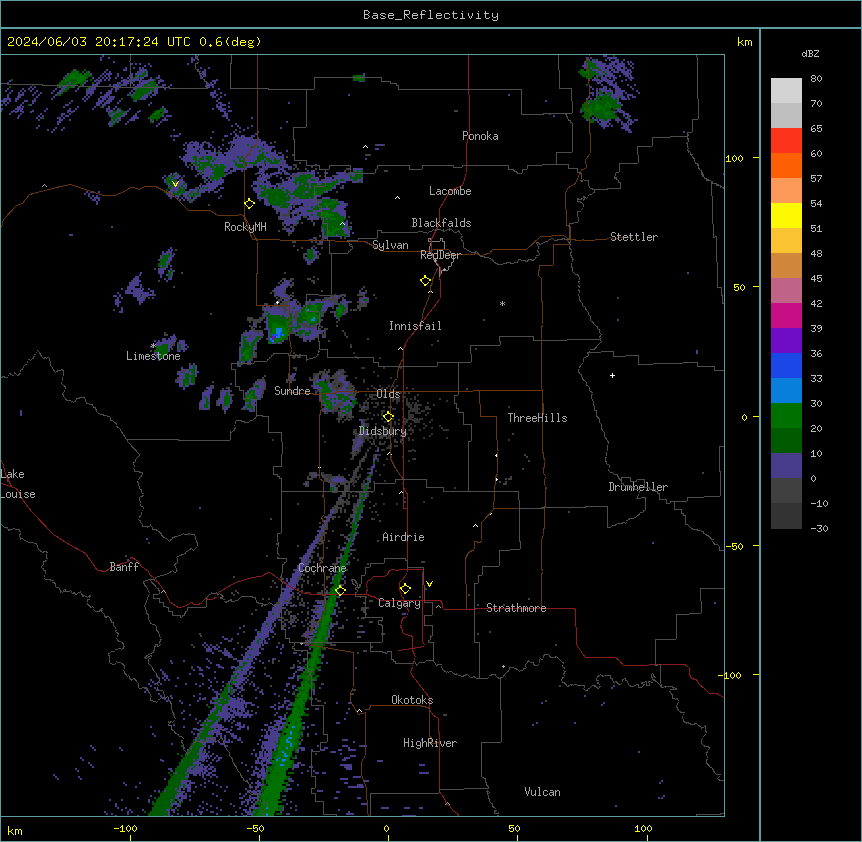Viewport: 862px width, 842px height.
Task: Click the Lake Louise label
Action: (18, 484)
